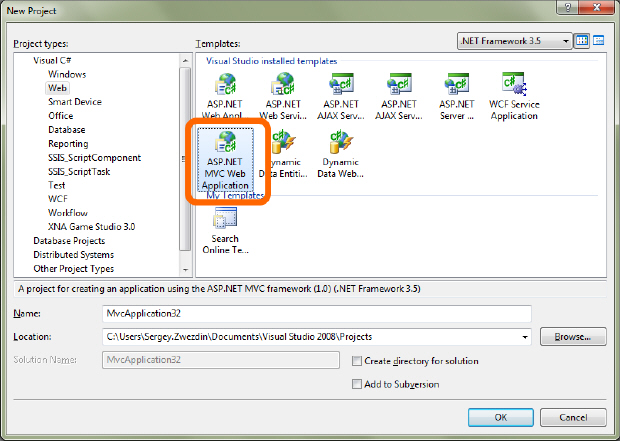This screenshot has height=441, width=620.
Task: Open the .NET Framework 3.5 version dropdown
Action: tap(514, 41)
